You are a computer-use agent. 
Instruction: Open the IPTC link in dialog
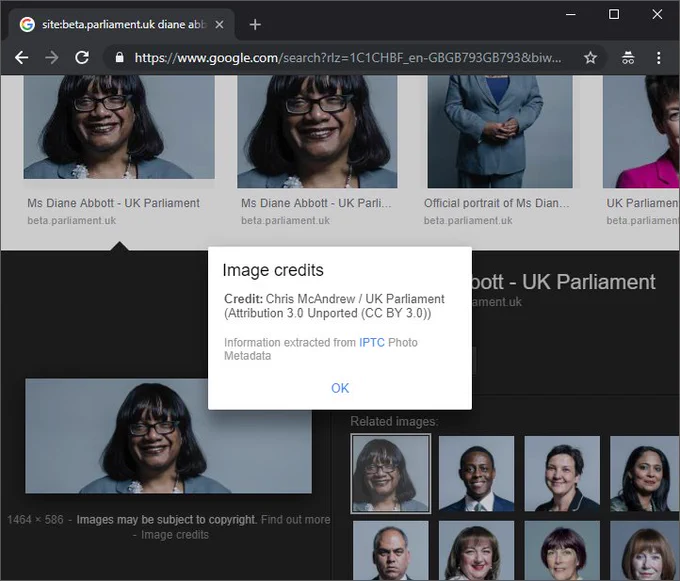[372, 343]
